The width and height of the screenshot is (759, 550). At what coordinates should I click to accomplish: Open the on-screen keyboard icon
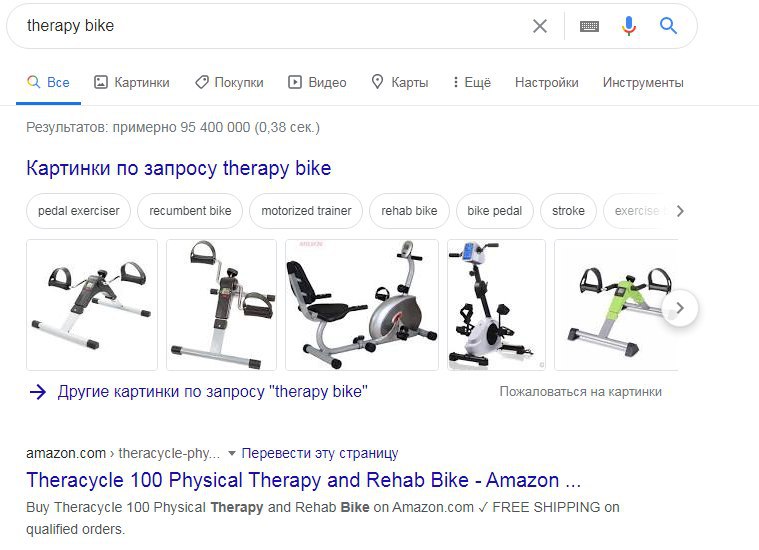[x=589, y=26]
